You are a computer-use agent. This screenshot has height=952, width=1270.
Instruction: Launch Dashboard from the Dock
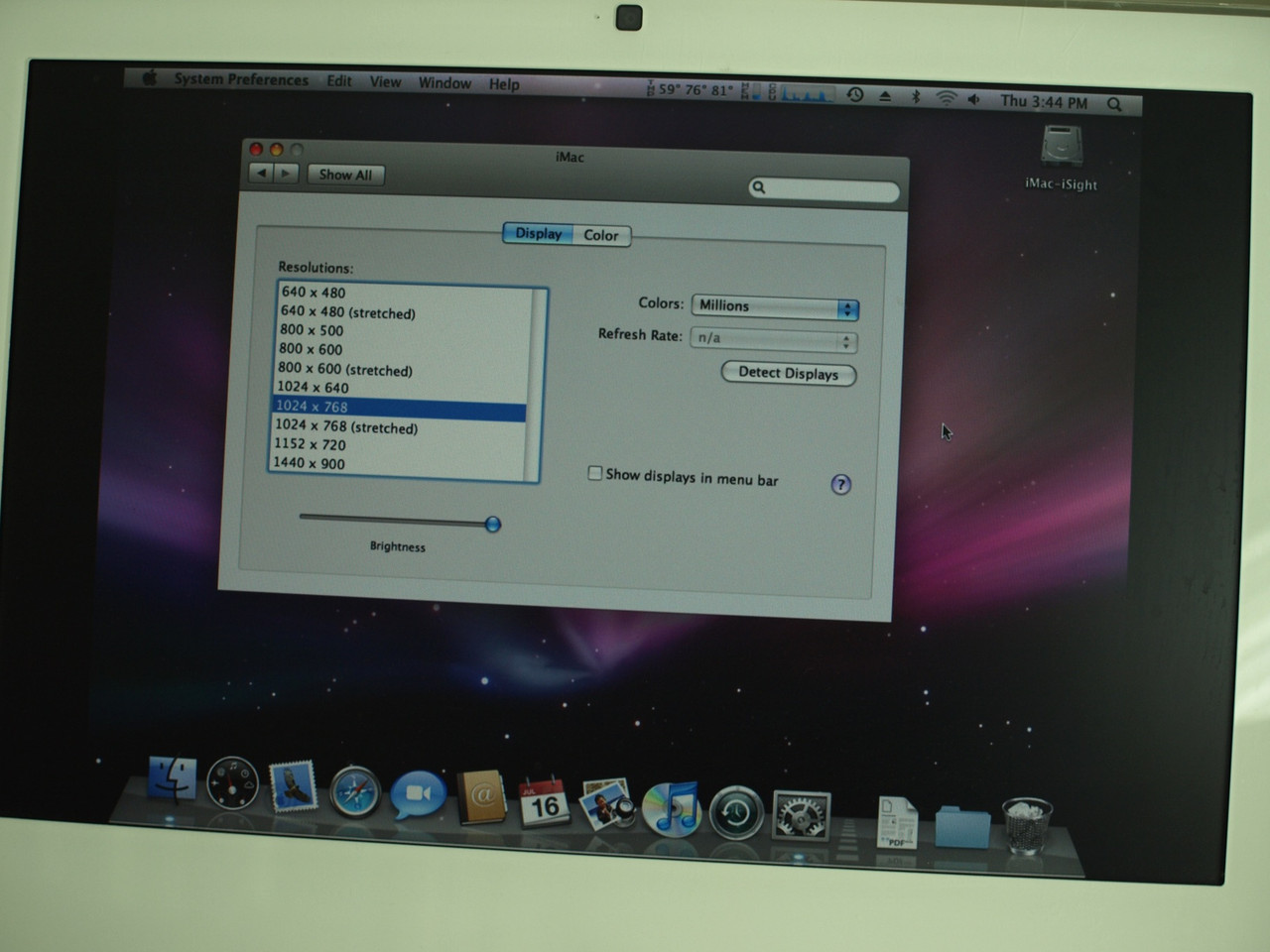point(232,783)
